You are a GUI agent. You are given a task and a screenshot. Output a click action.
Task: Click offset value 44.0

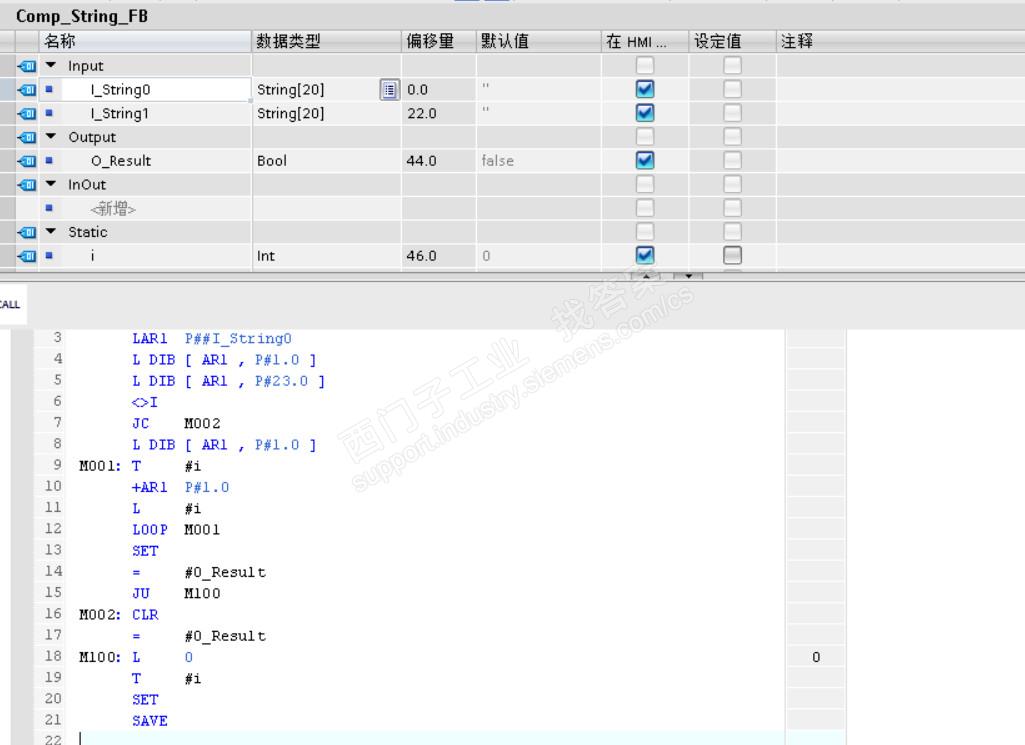click(x=422, y=161)
